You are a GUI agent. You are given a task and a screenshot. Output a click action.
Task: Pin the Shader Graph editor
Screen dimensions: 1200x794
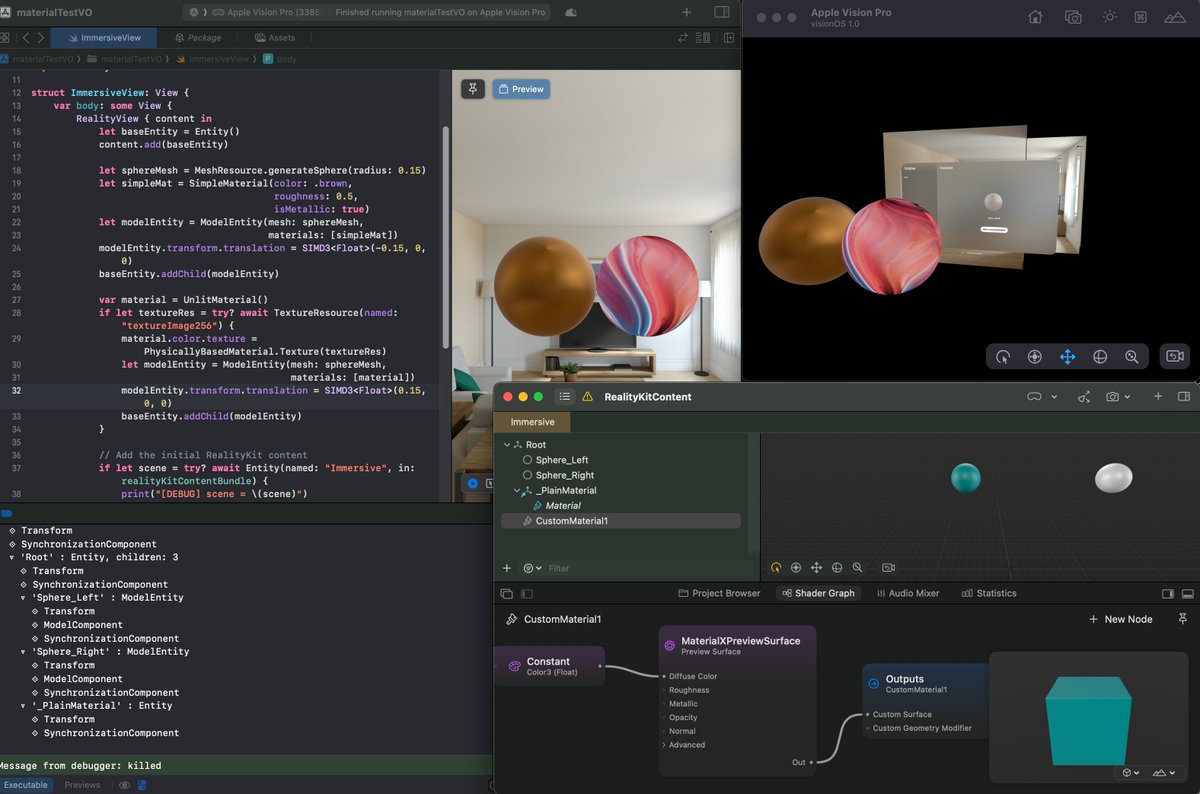[x=1183, y=619]
